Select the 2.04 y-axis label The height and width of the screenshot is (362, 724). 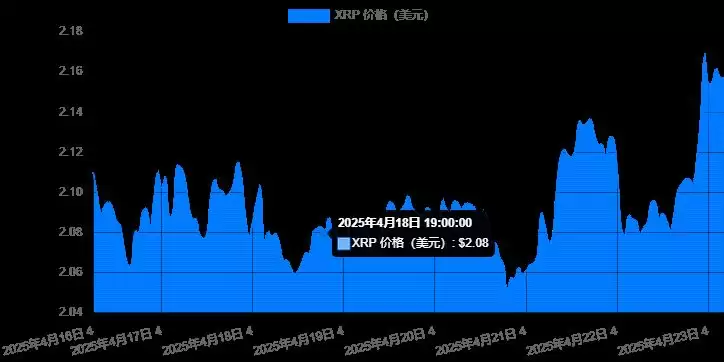point(71,312)
